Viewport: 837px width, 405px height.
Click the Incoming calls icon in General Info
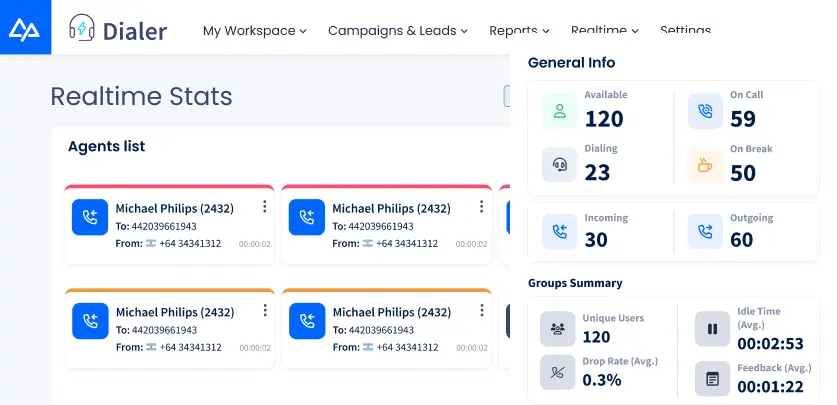tap(559, 232)
